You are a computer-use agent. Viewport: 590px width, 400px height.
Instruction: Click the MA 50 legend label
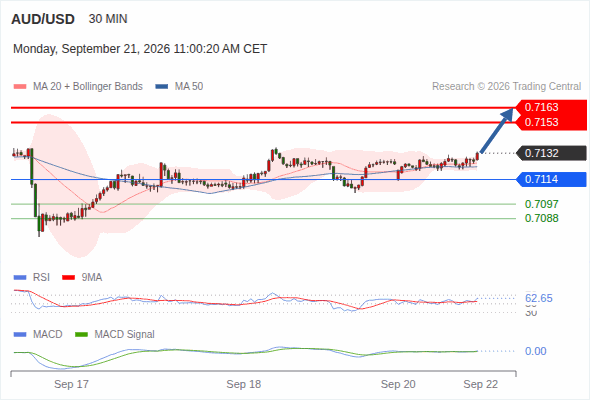pos(189,87)
